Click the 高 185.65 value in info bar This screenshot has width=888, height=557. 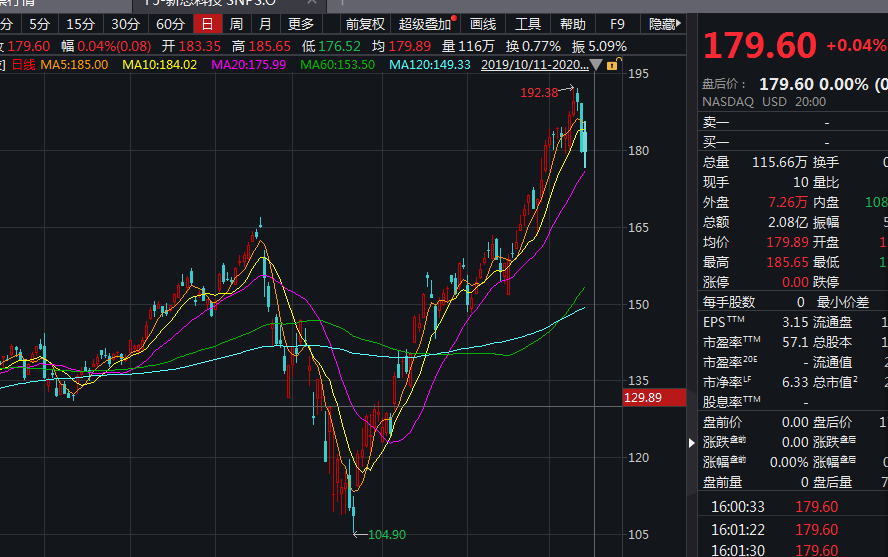click(269, 46)
